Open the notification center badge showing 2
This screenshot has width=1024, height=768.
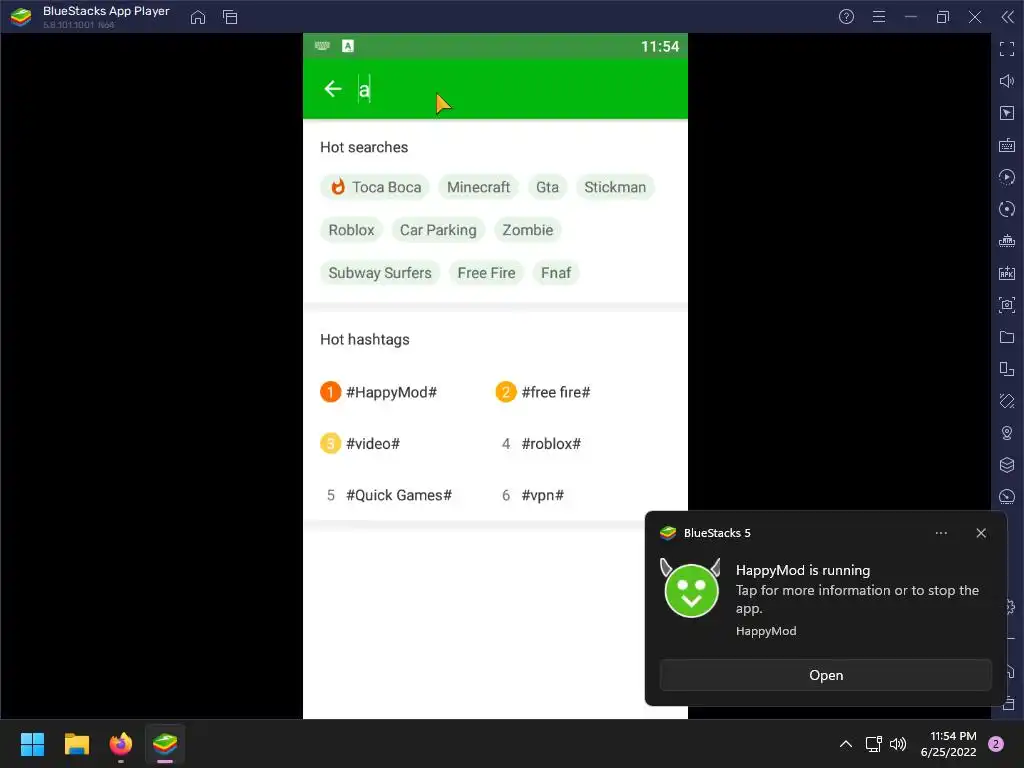(x=996, y=744)
